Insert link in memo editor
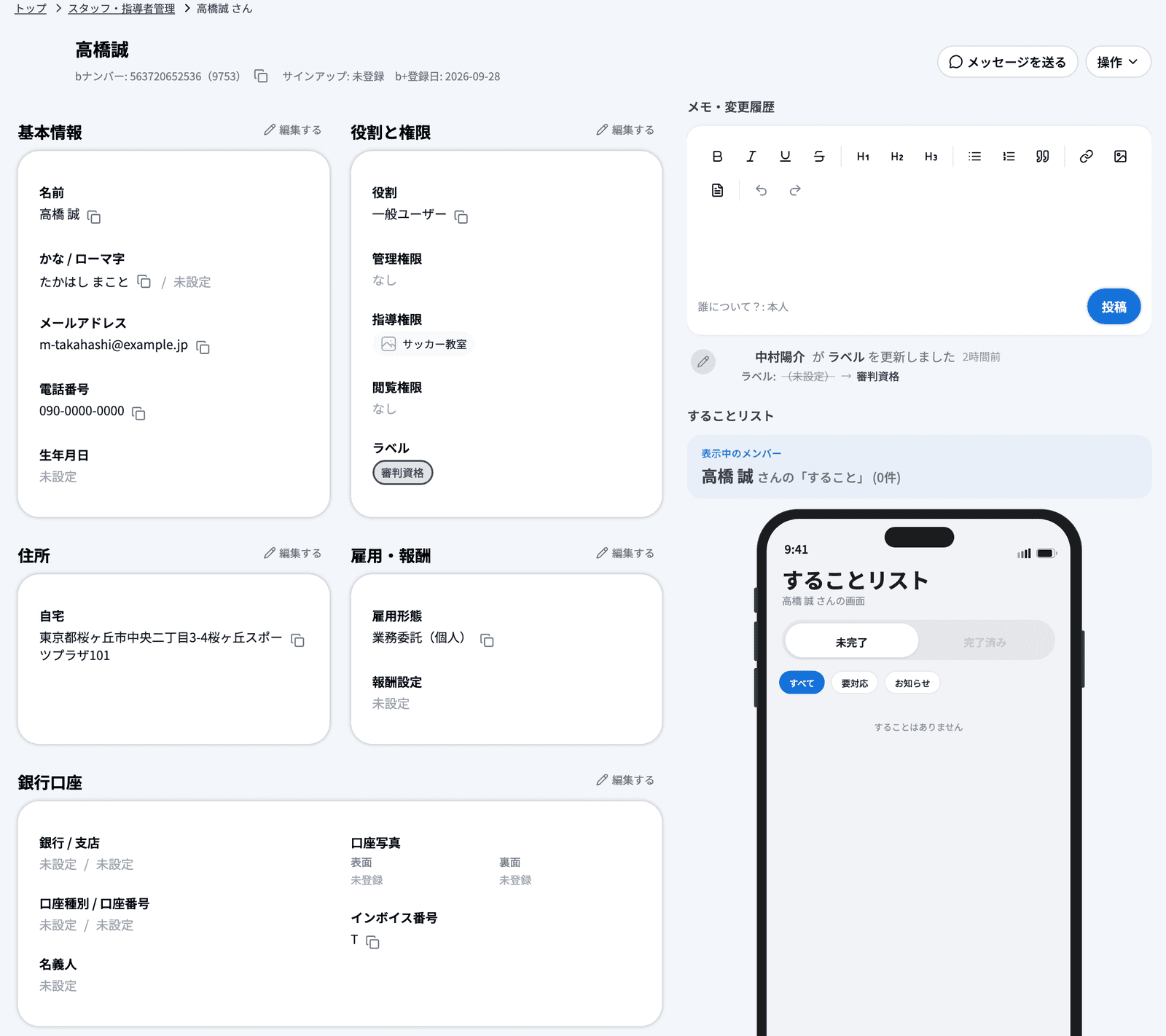 [x=1086, y=157]
